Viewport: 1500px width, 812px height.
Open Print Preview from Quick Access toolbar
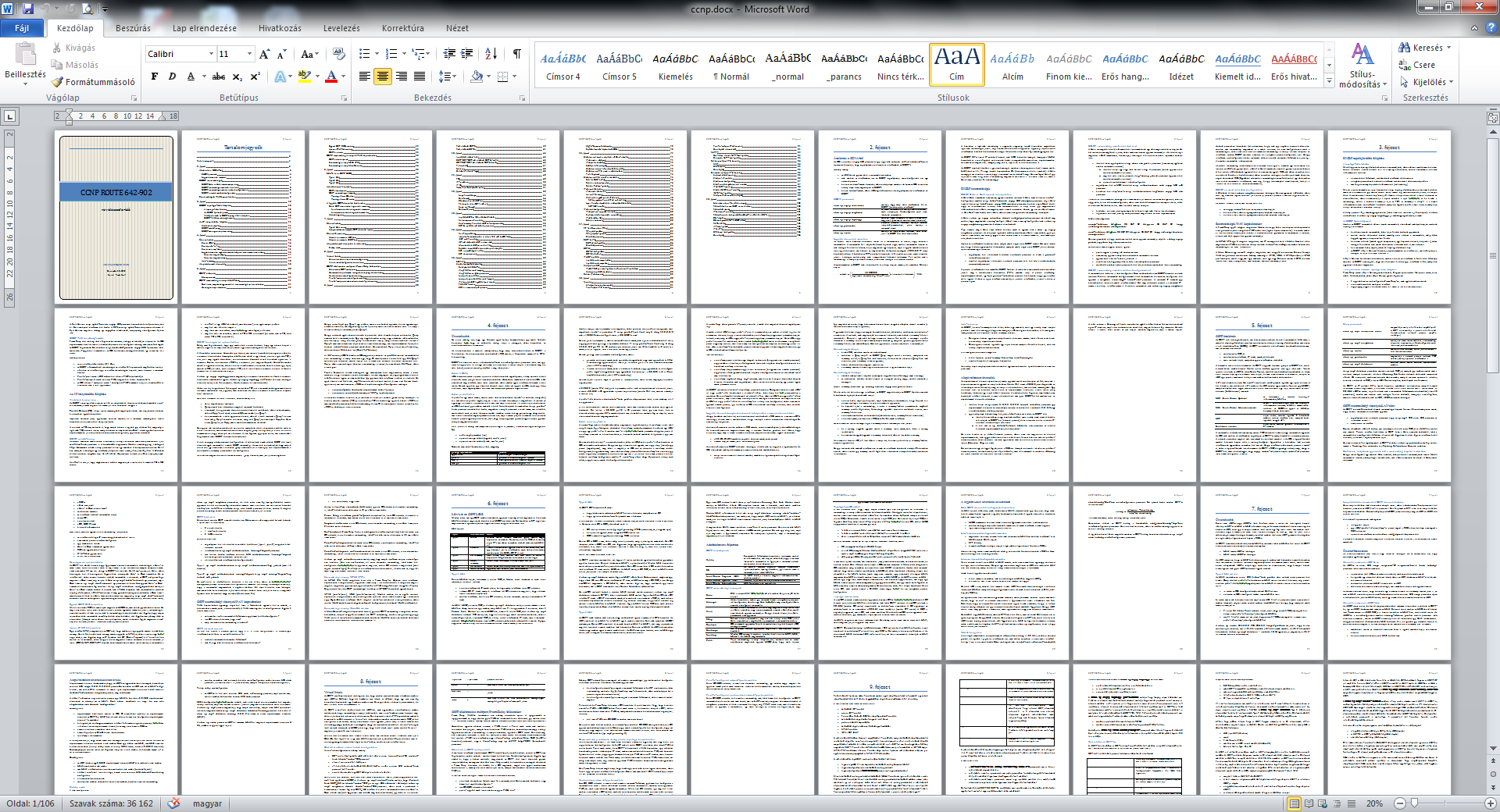pos(87,9)
